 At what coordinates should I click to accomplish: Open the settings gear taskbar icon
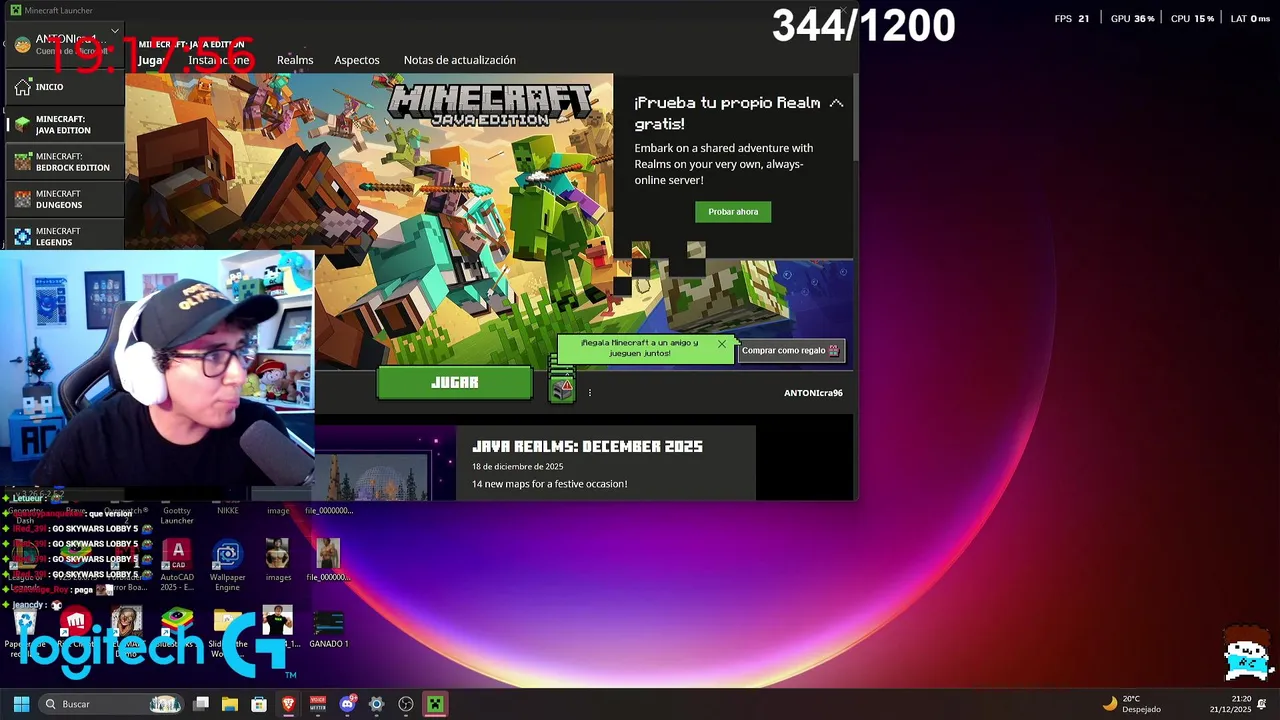point(376,704)
